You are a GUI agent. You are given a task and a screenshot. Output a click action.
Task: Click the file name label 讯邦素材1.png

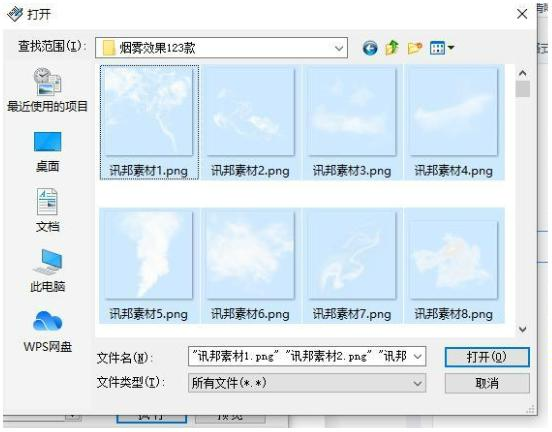149,171
